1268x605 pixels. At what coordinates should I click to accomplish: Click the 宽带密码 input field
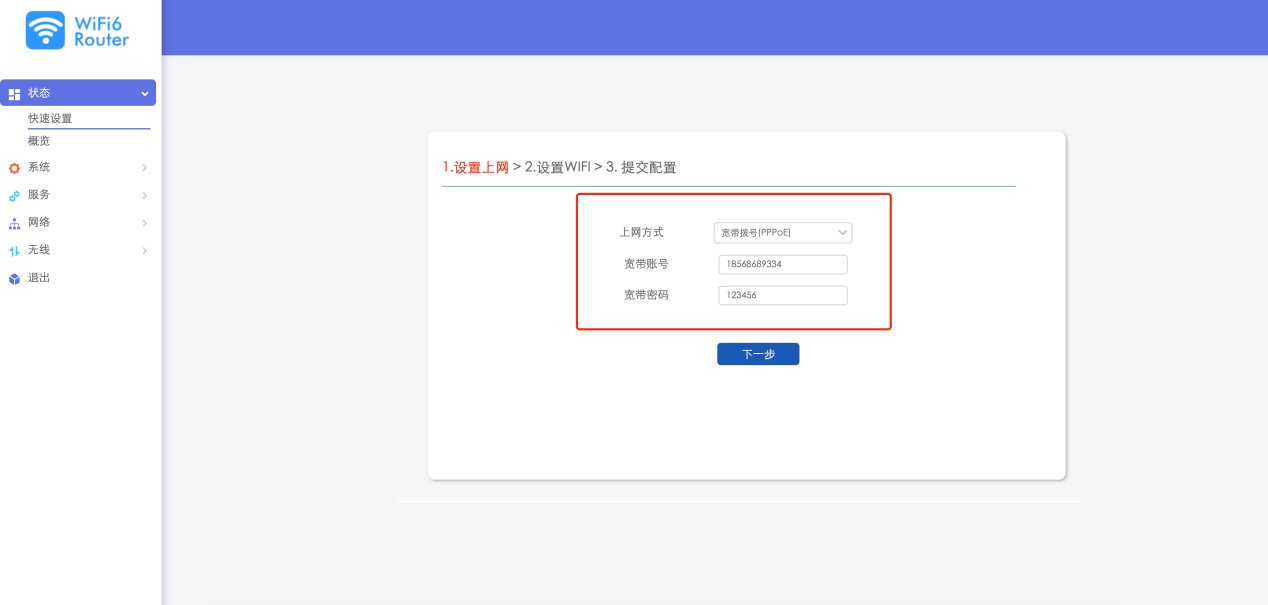[783, 296]
